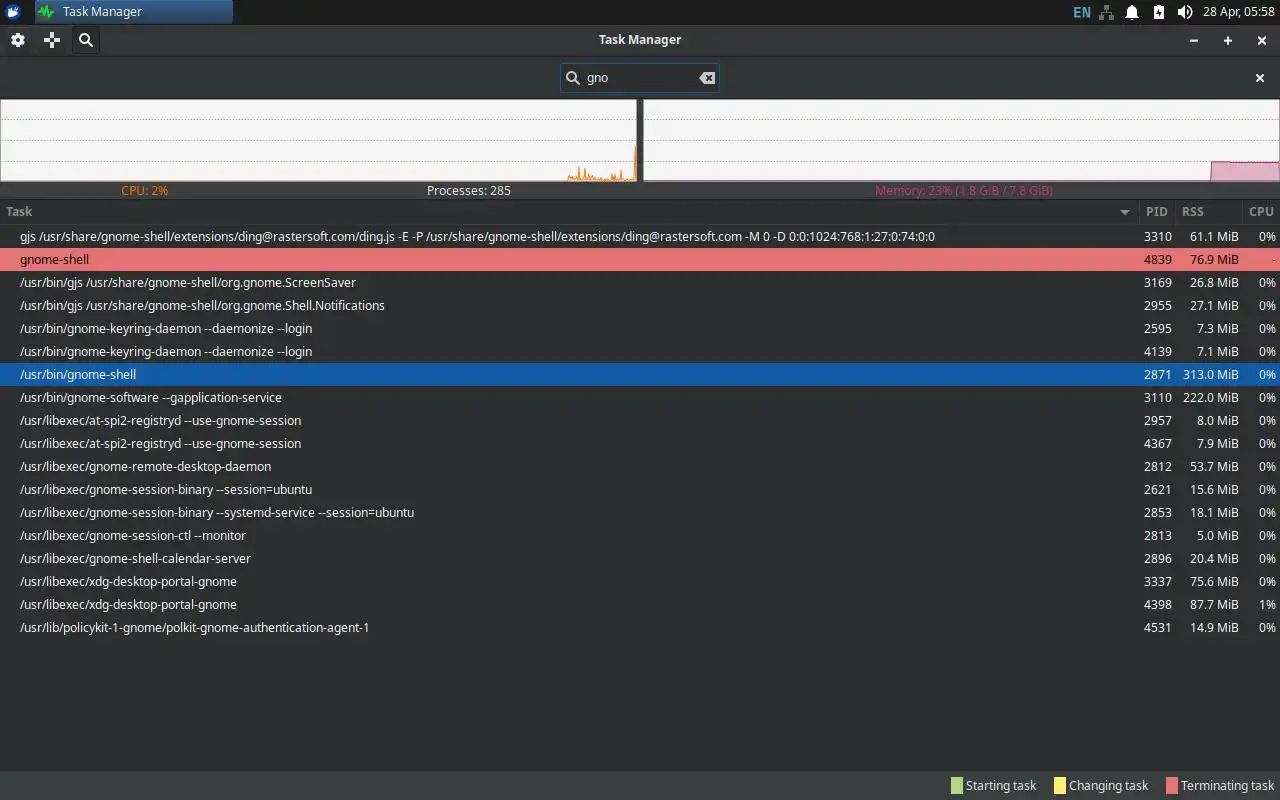The width and height of the screenshot is (1280, 800).
Task: Select the terminating gnome-shell row PID 4839
Action: (x=640, y=260)
